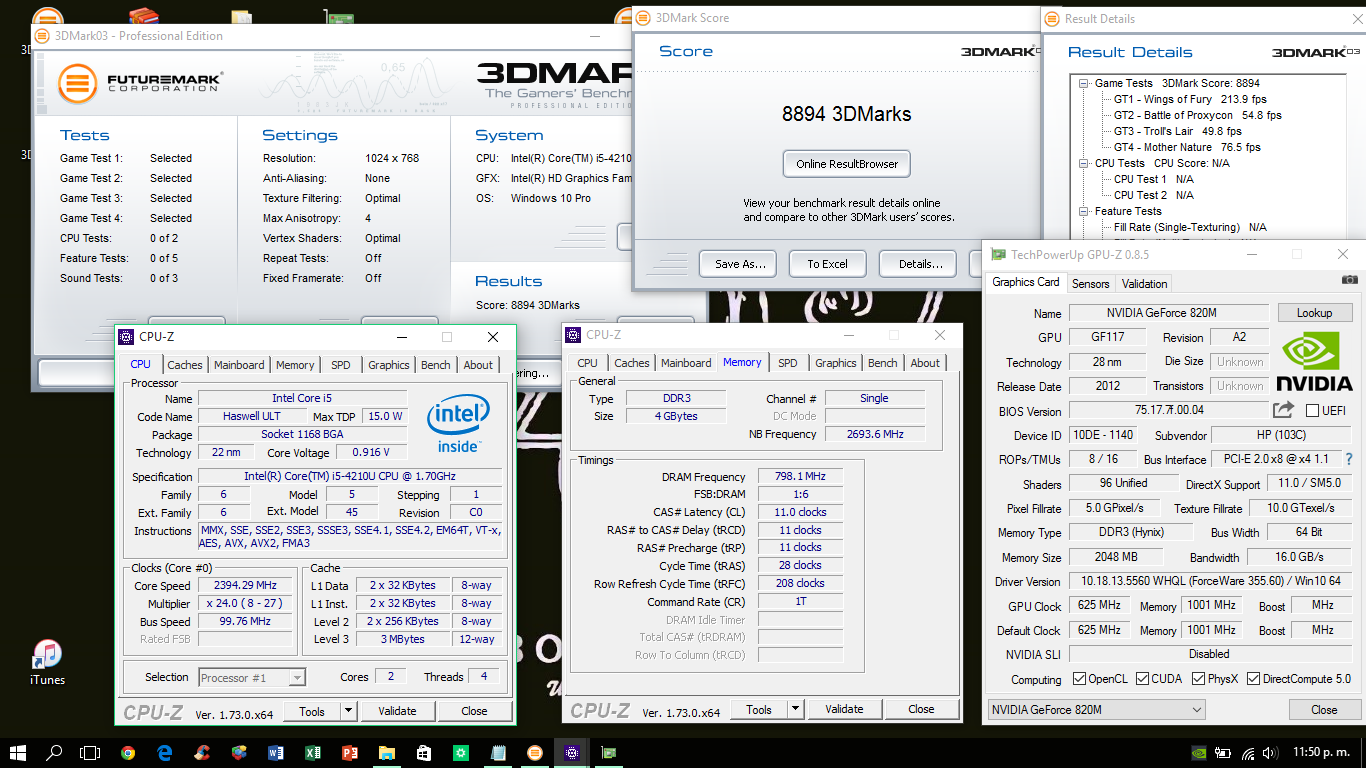The width and height of the screenshot is (1366, 768).
Task: Open taskbar search magnifier
Action: click(x=54, y=753)
